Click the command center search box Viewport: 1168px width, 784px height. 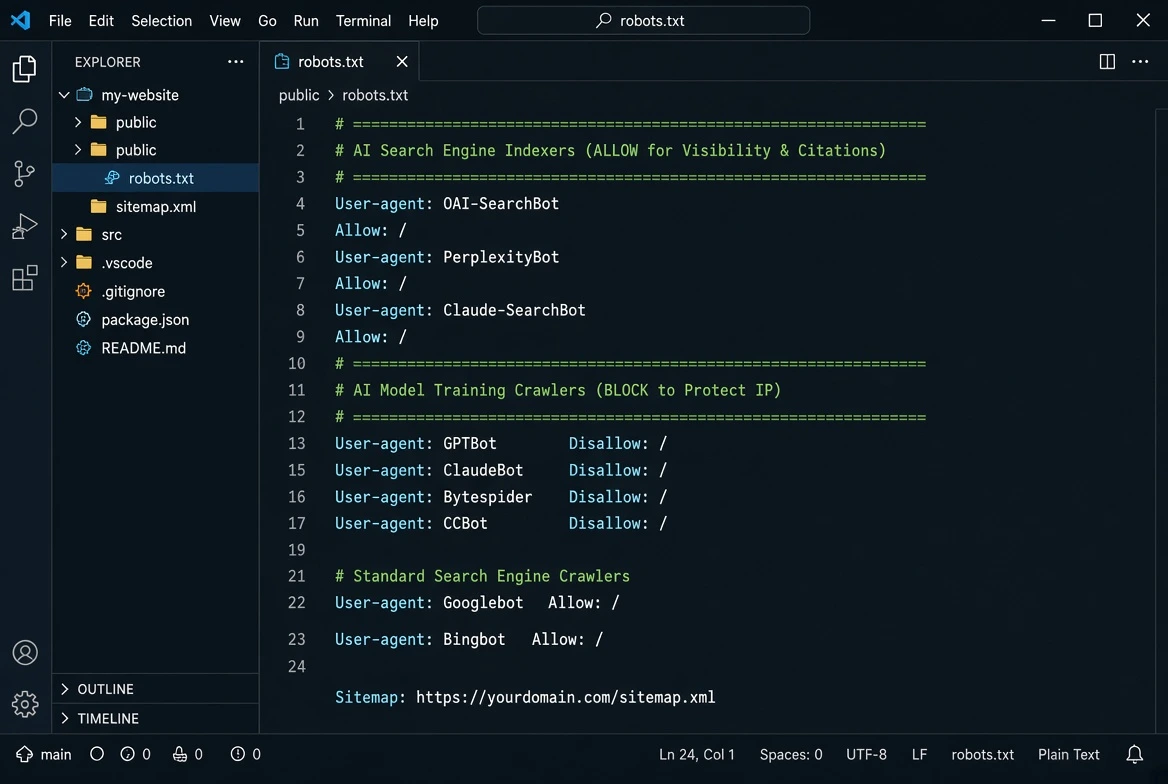[x=644, y=20]
